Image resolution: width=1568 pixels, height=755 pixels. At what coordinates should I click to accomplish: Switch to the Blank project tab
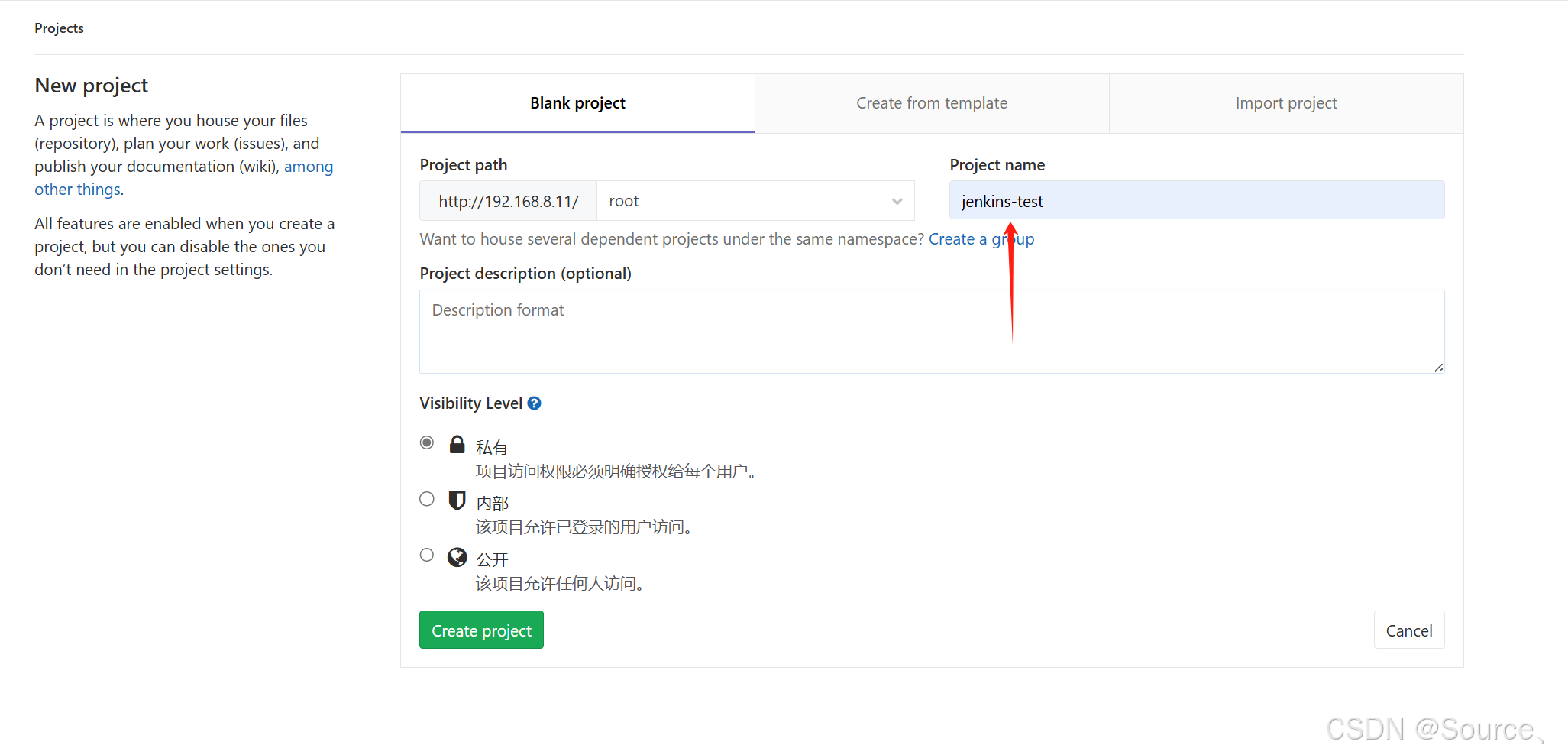[577, 103]
